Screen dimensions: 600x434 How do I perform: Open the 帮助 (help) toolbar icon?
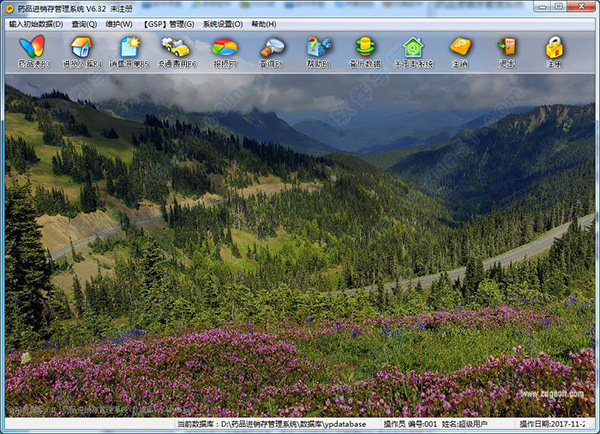(x=319, y=51)
